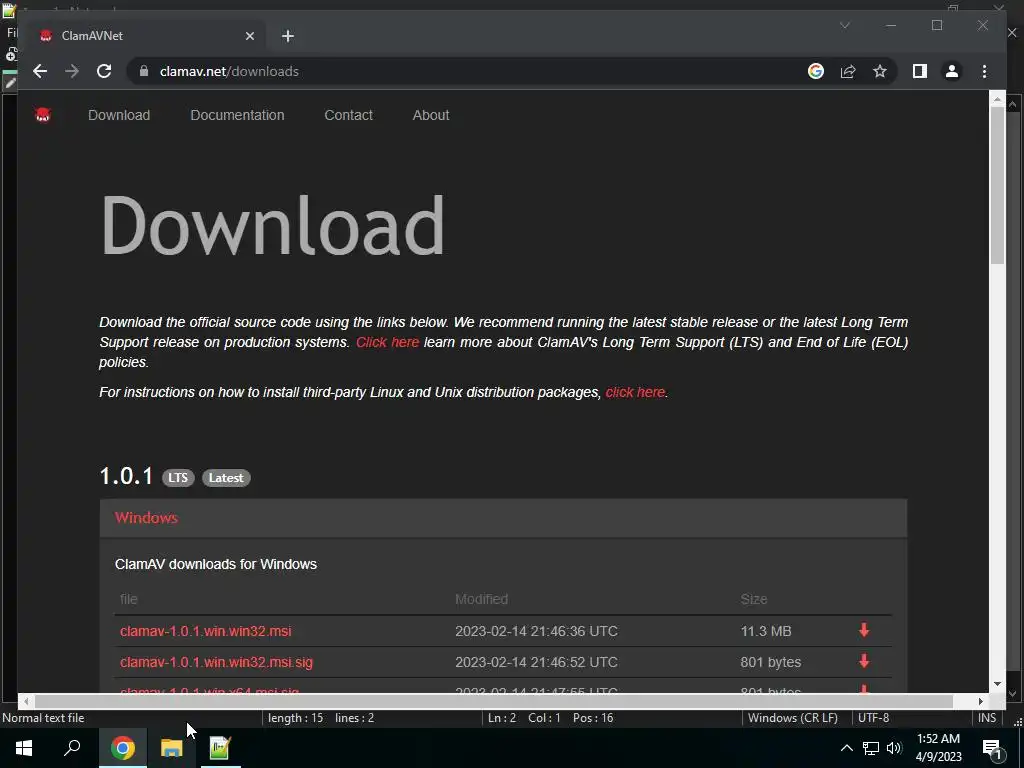
Task: Open the Contact nav item
Action: click(348, 115)
